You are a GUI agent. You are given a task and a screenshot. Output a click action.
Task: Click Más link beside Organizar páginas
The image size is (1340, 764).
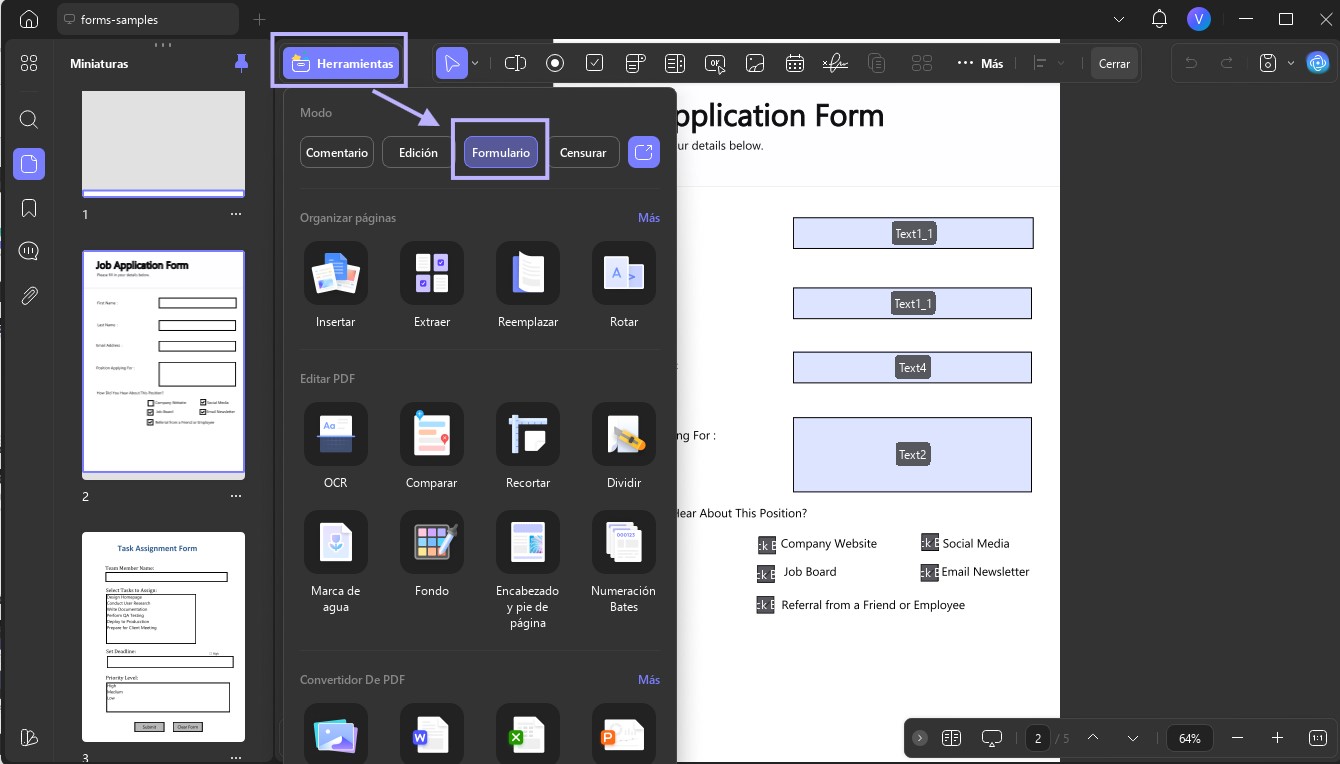(x=649, y=217)
